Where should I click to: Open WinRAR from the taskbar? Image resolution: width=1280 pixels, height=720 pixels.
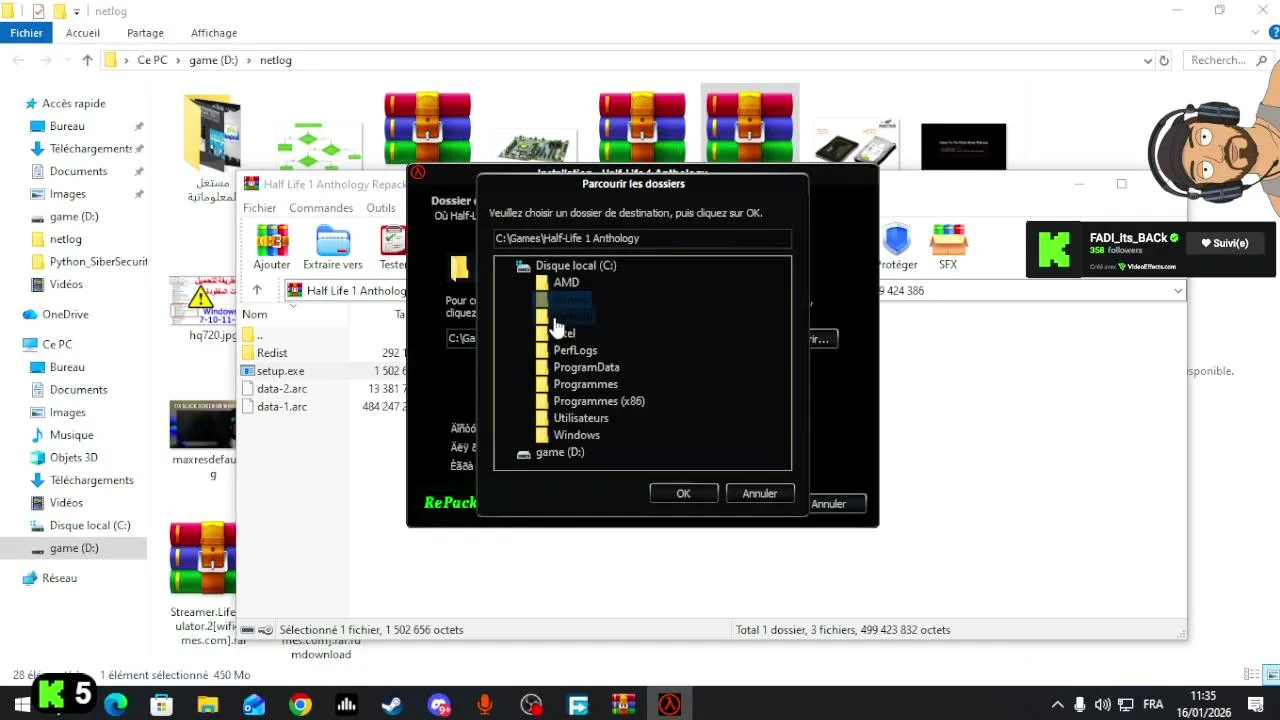[x=623, y=705]
